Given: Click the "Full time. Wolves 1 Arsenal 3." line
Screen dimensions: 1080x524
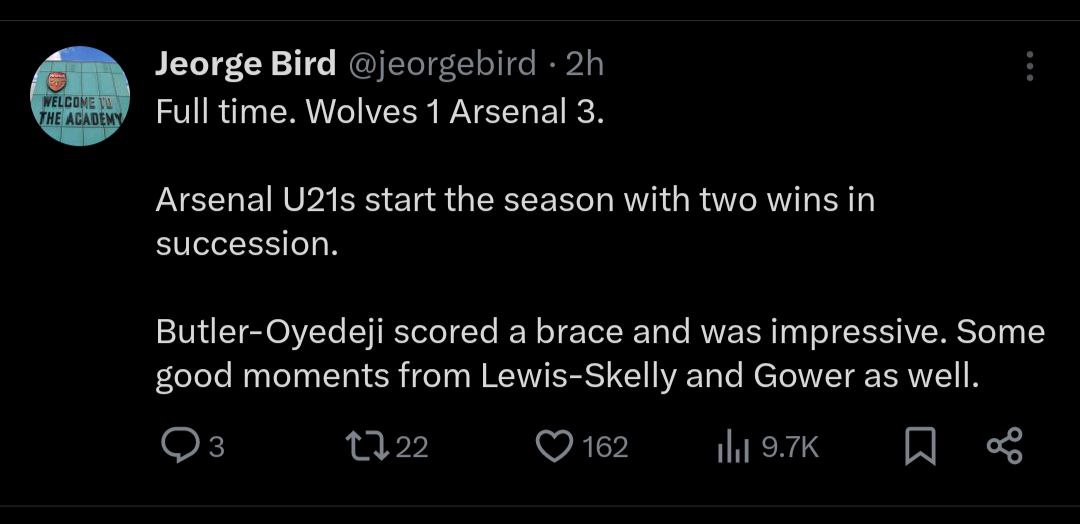Looking at the screenshot, I should [x=380, y=112].
